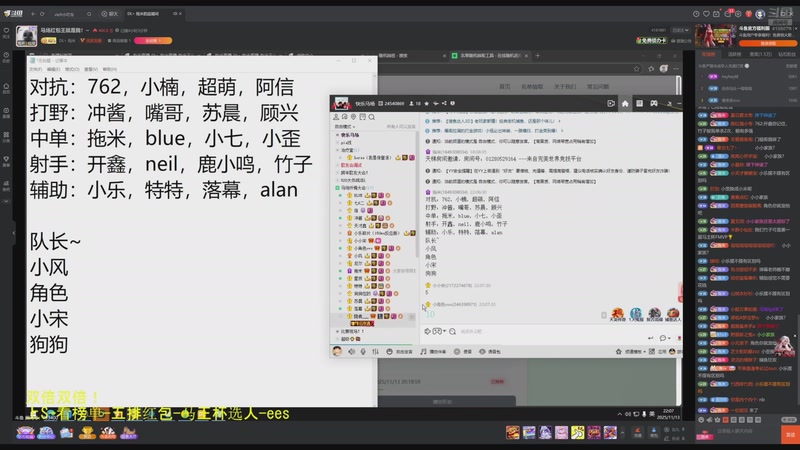This screenshot has width=800, height=450.
Task: Expand the 比赛现场 channel at tree bottom
Action: 337,331
